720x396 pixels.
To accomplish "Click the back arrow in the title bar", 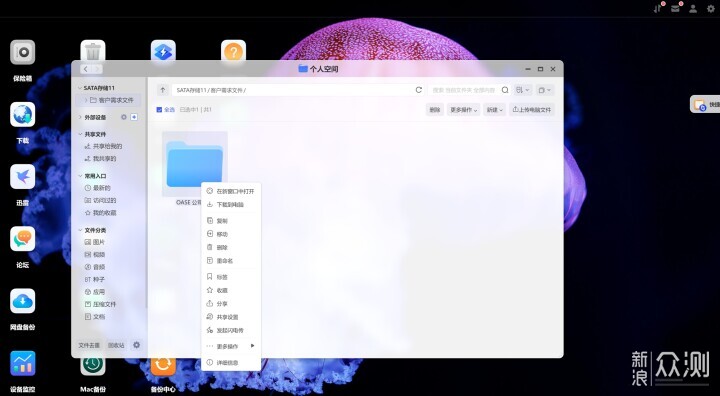I will point(85,69).
